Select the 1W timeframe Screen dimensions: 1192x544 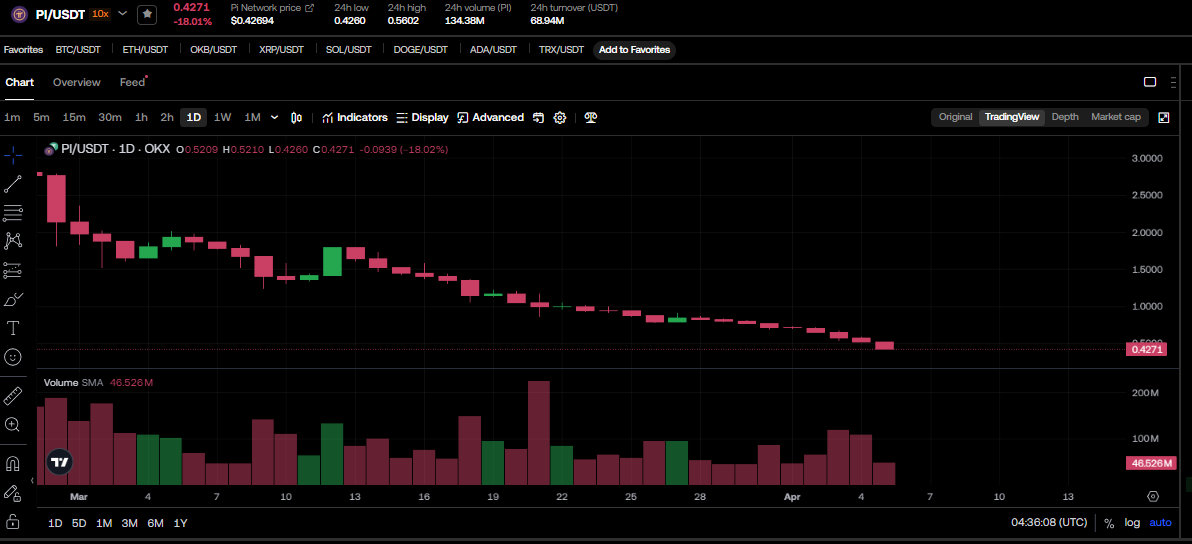[223, 118]
